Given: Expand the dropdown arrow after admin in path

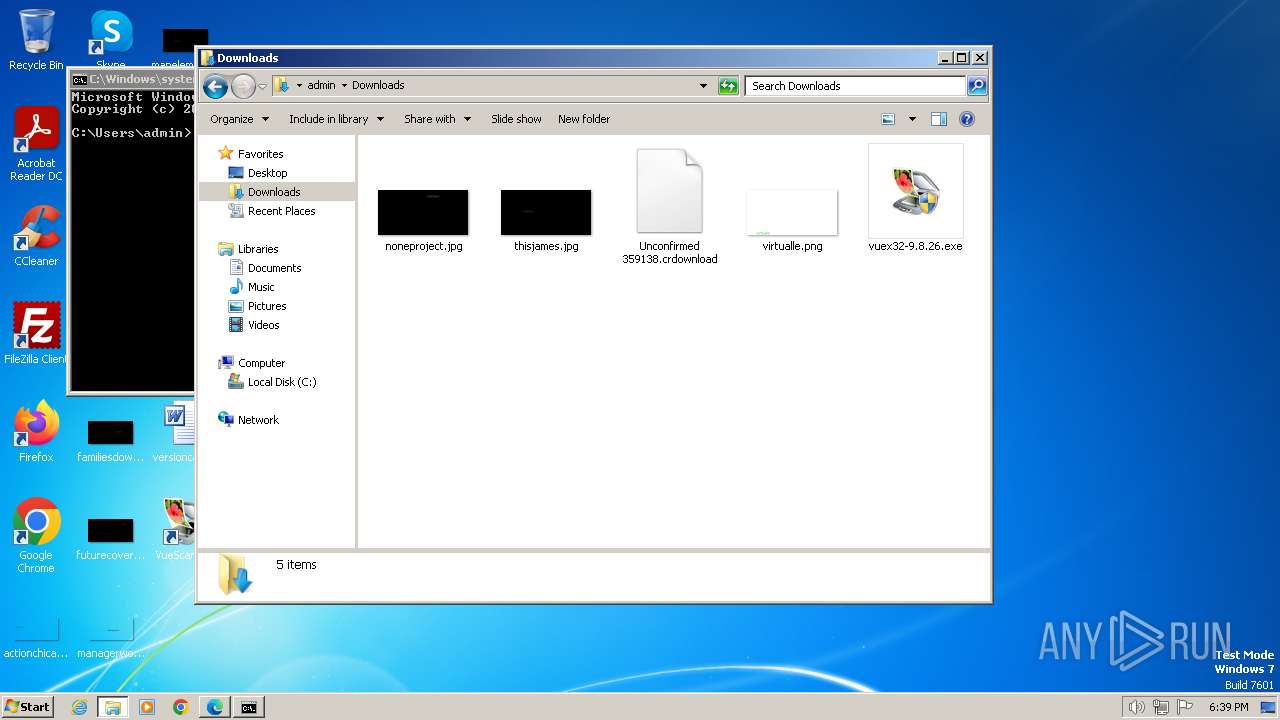Looking at the screenshot, I should point(344,86).
